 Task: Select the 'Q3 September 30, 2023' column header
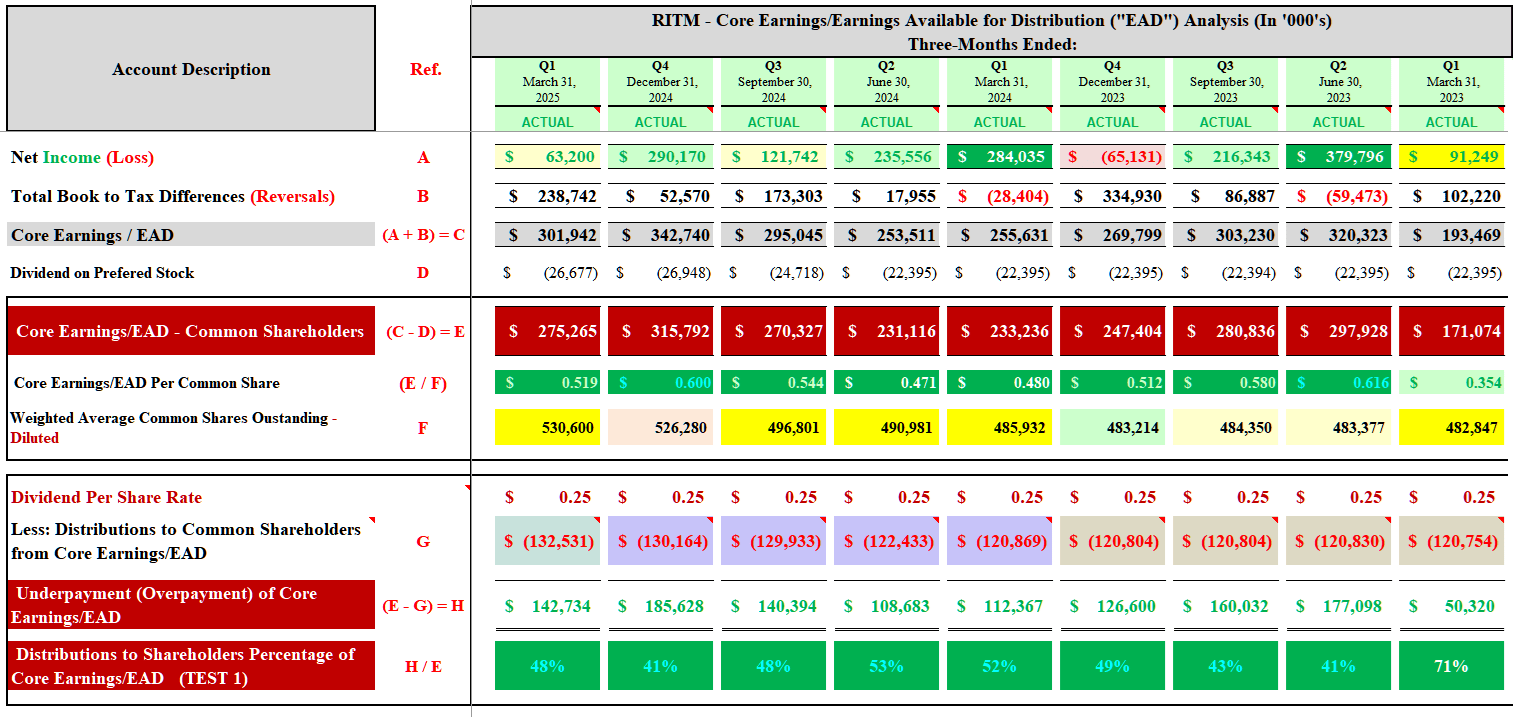click(1225, 82)
